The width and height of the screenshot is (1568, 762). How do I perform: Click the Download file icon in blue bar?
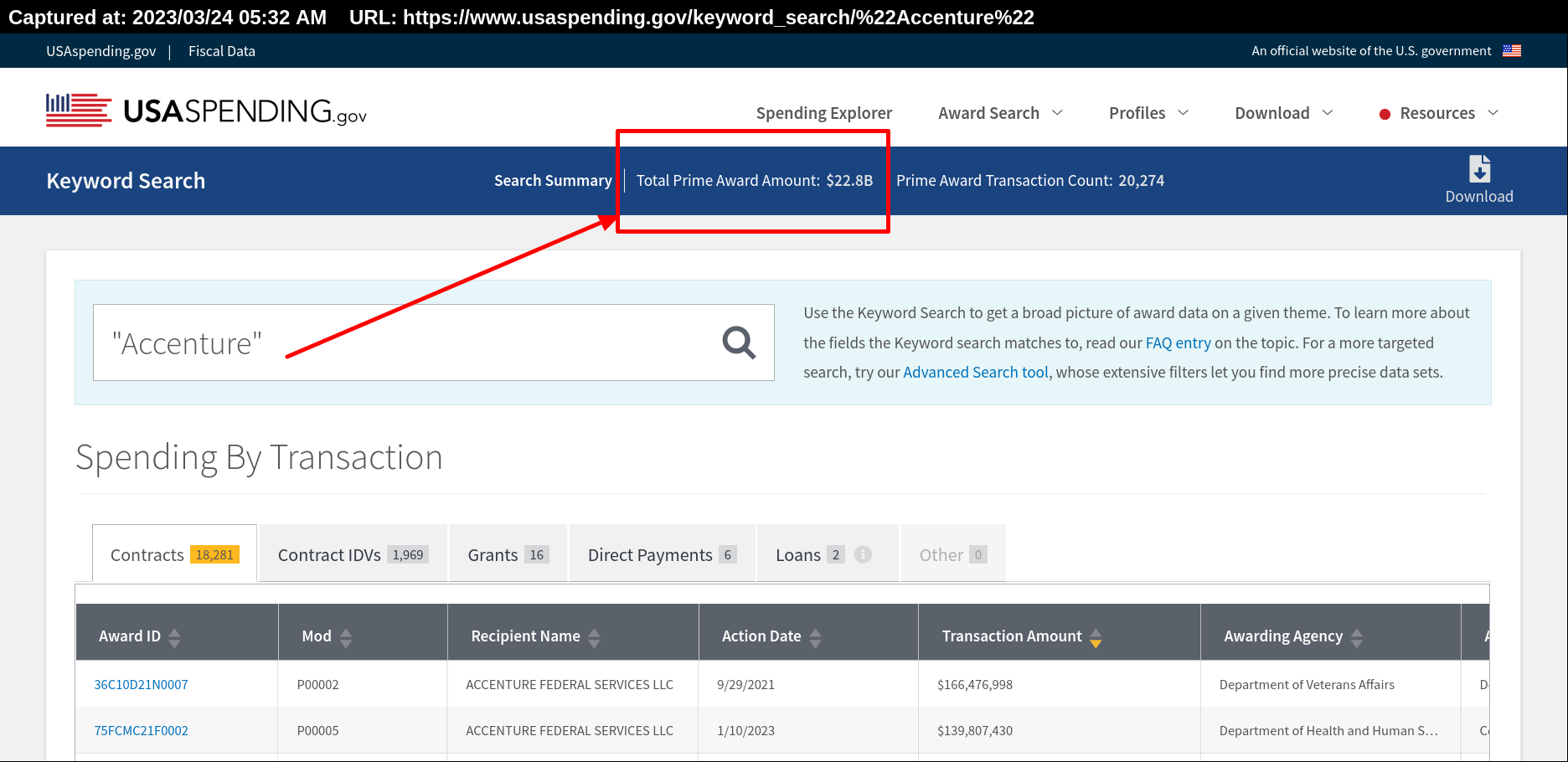1479,168
